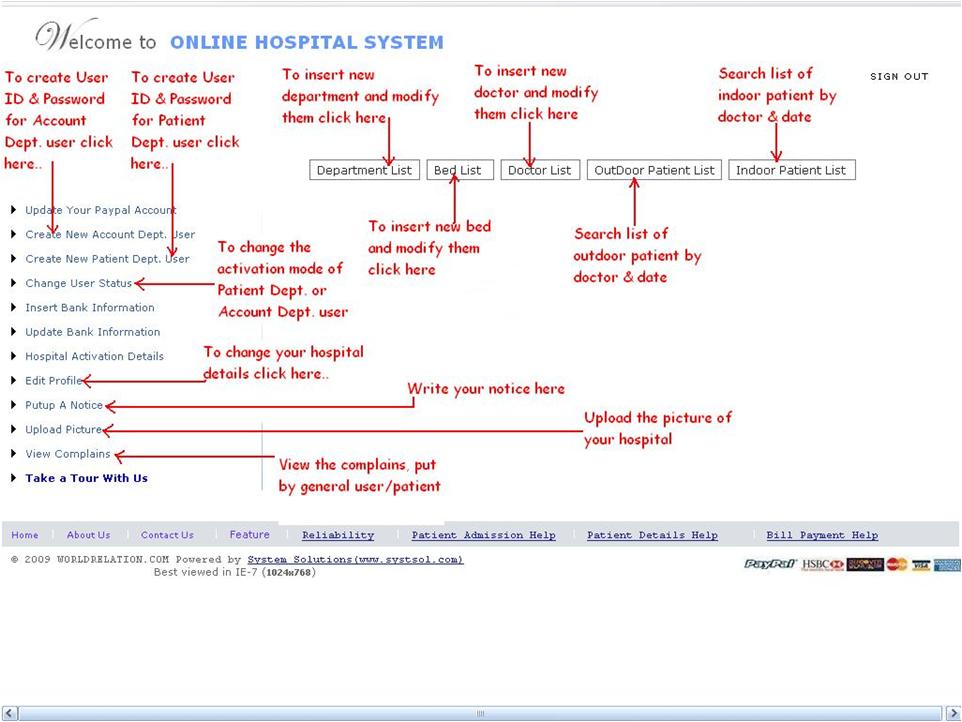Screen dimensions: 962x722
Task: Click the arrow beside Update Your Paypal Account
Action: (x=13, y=210)
